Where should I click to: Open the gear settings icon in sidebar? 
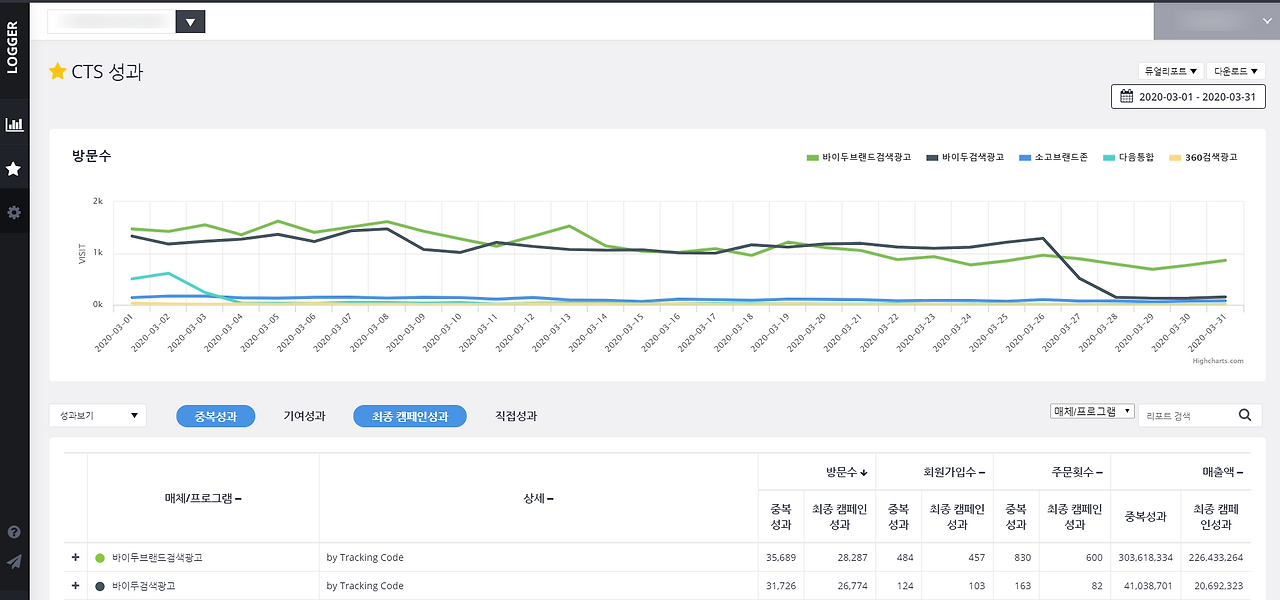click(14, 212)
